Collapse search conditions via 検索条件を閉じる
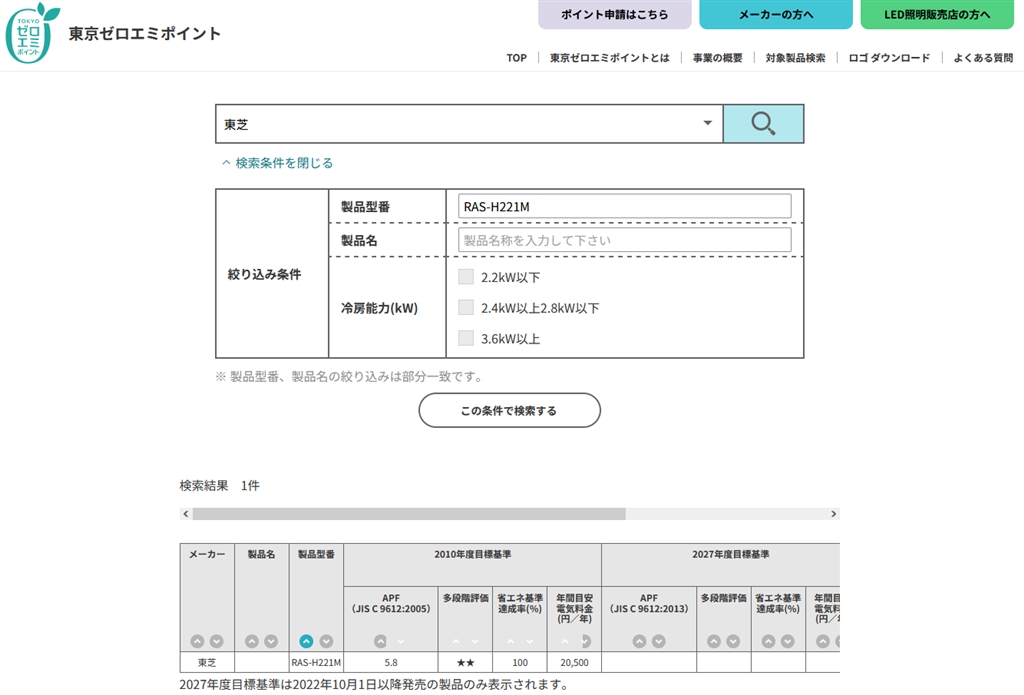Viewport: 1024px width, 695px height. (x=278, y=163)
